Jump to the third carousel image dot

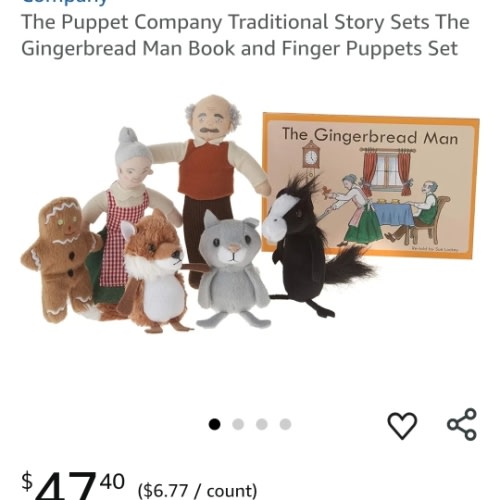tap(262, 424)
